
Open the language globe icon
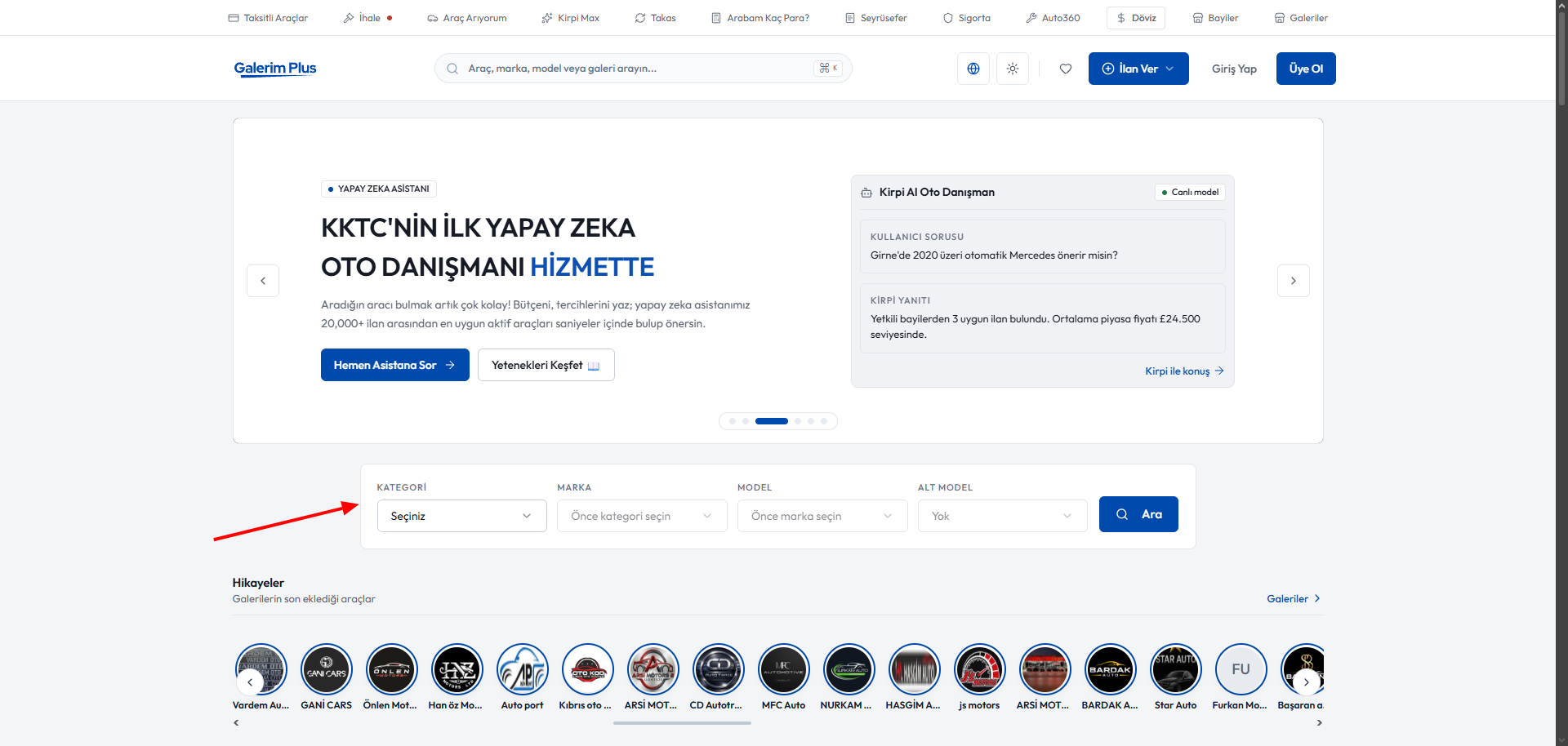[973, 69]
